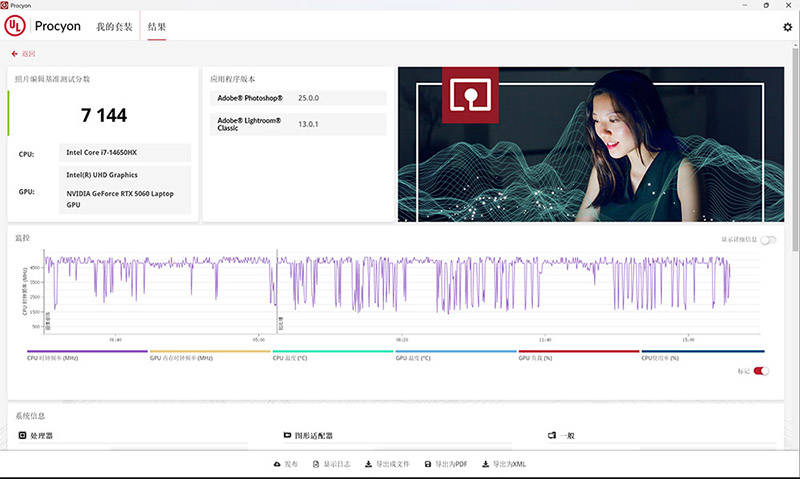This screenshot has height=479, width=800.
Task: Select the 结果 results tab
Action: (157, 27)
